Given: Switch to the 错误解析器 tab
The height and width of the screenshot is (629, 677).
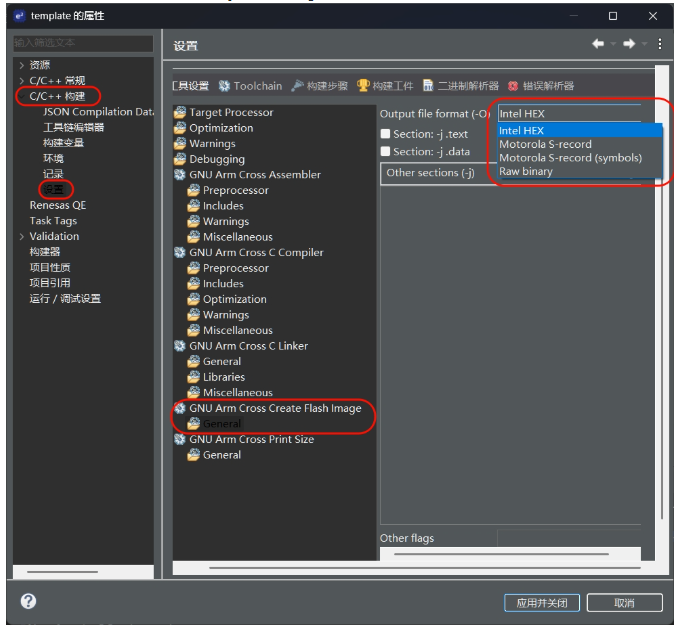Looking at the screenshot, I should [x=541, y=86].
